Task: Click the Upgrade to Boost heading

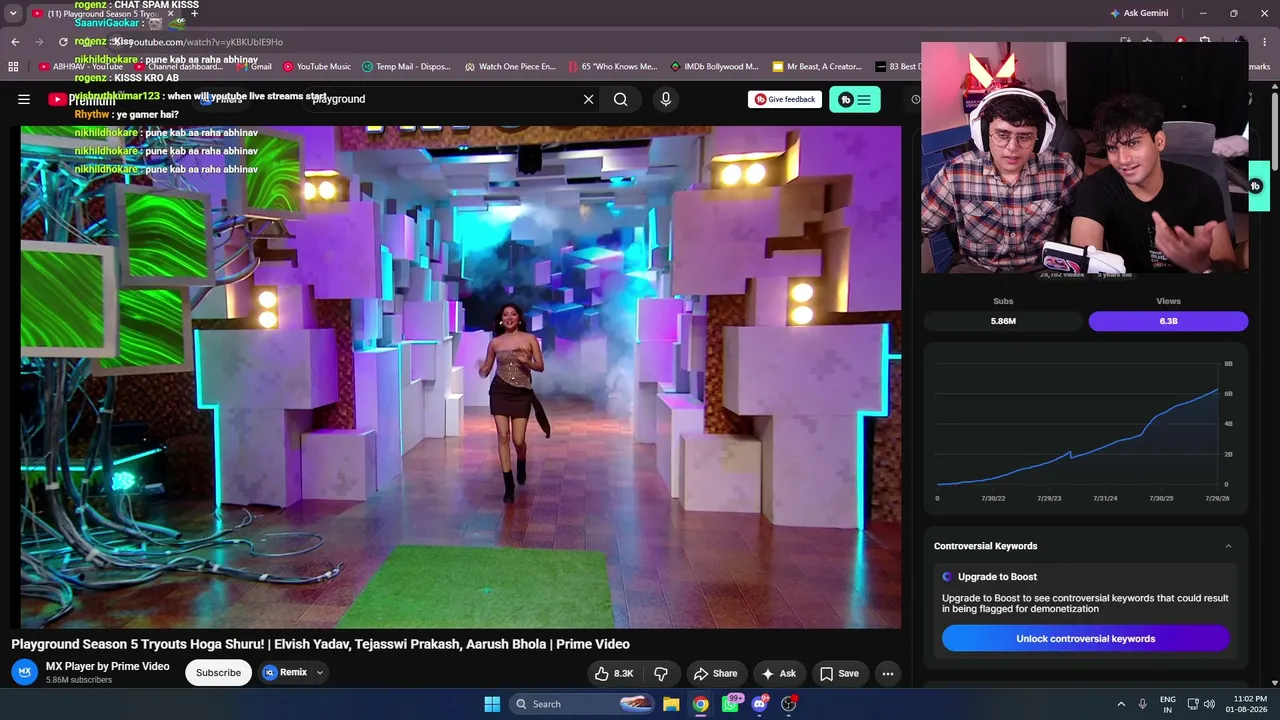Action: click(997, 577)
